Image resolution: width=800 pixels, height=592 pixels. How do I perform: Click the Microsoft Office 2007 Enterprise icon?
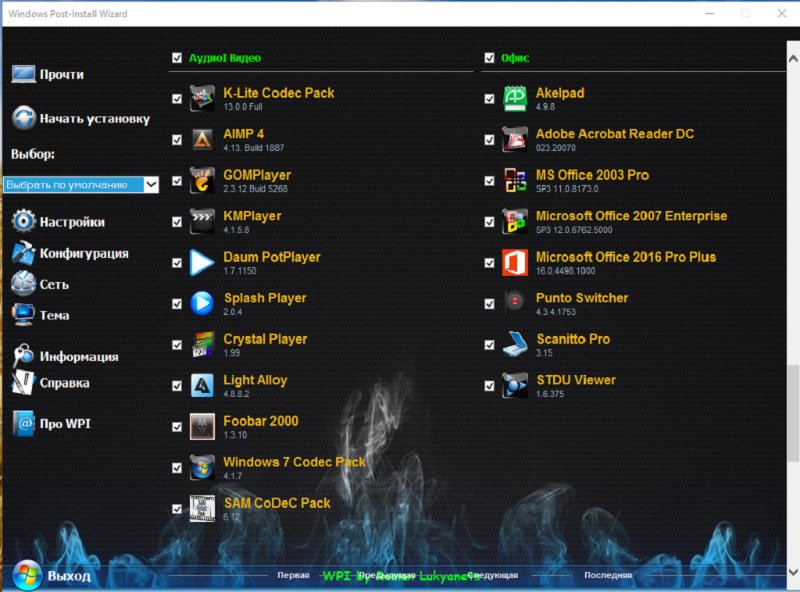(515, 221)
